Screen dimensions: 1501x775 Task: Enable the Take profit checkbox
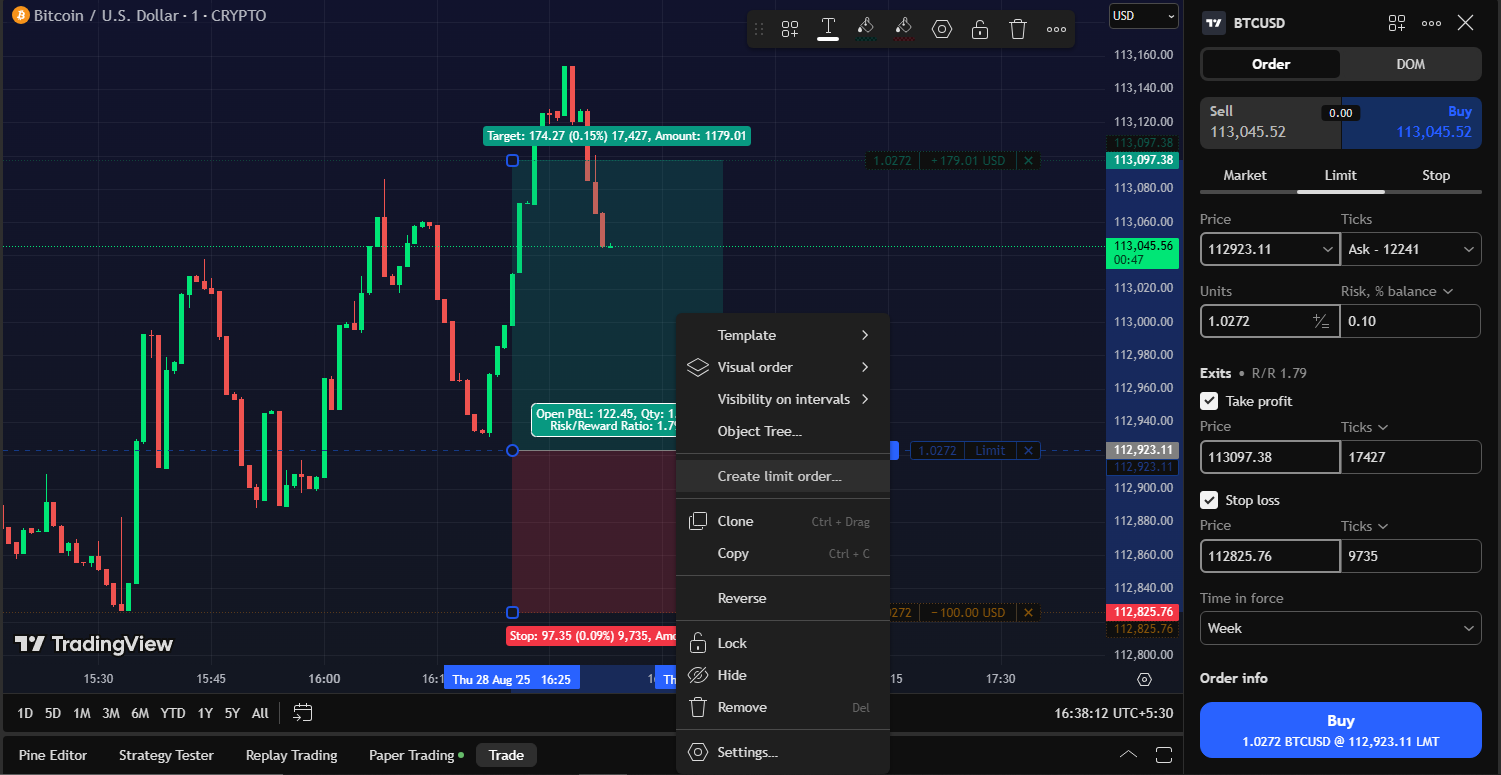(1209, 401)
